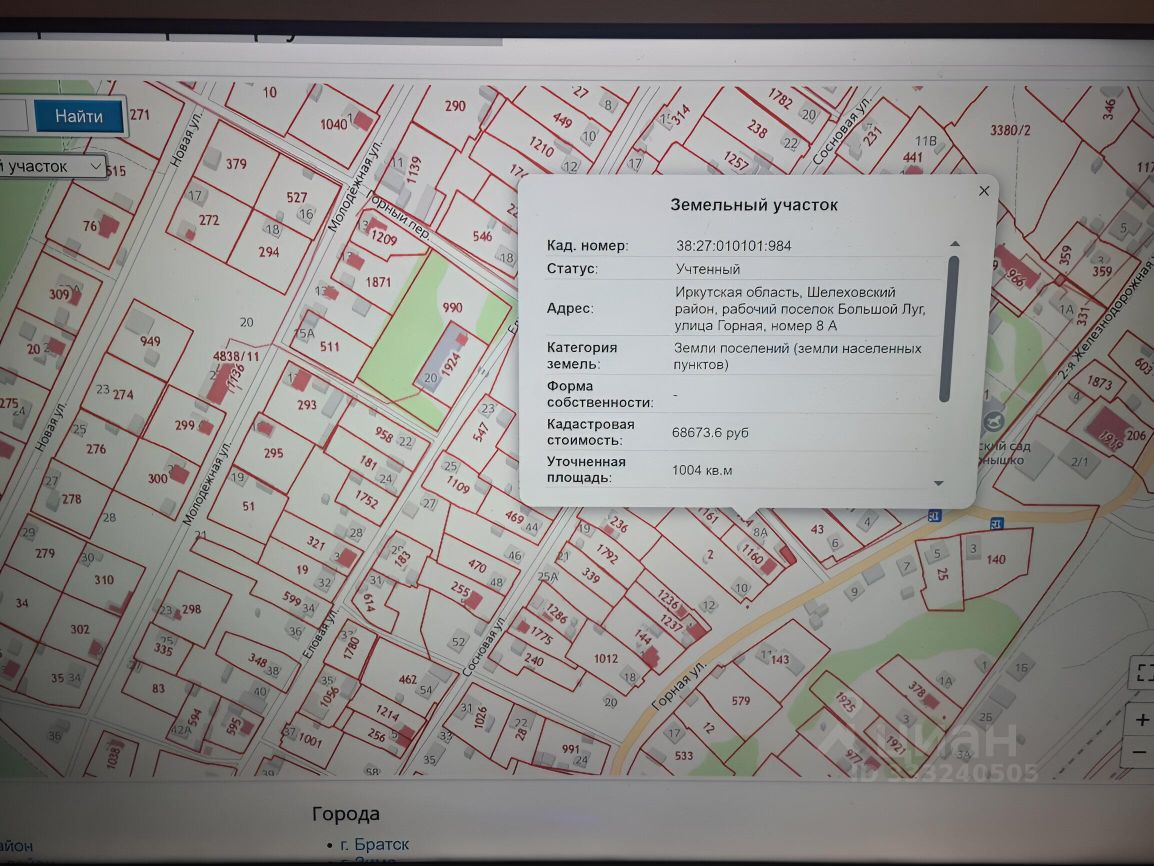
Task: Click the kindergarten rocking horse icon
Action: [994, 422]
